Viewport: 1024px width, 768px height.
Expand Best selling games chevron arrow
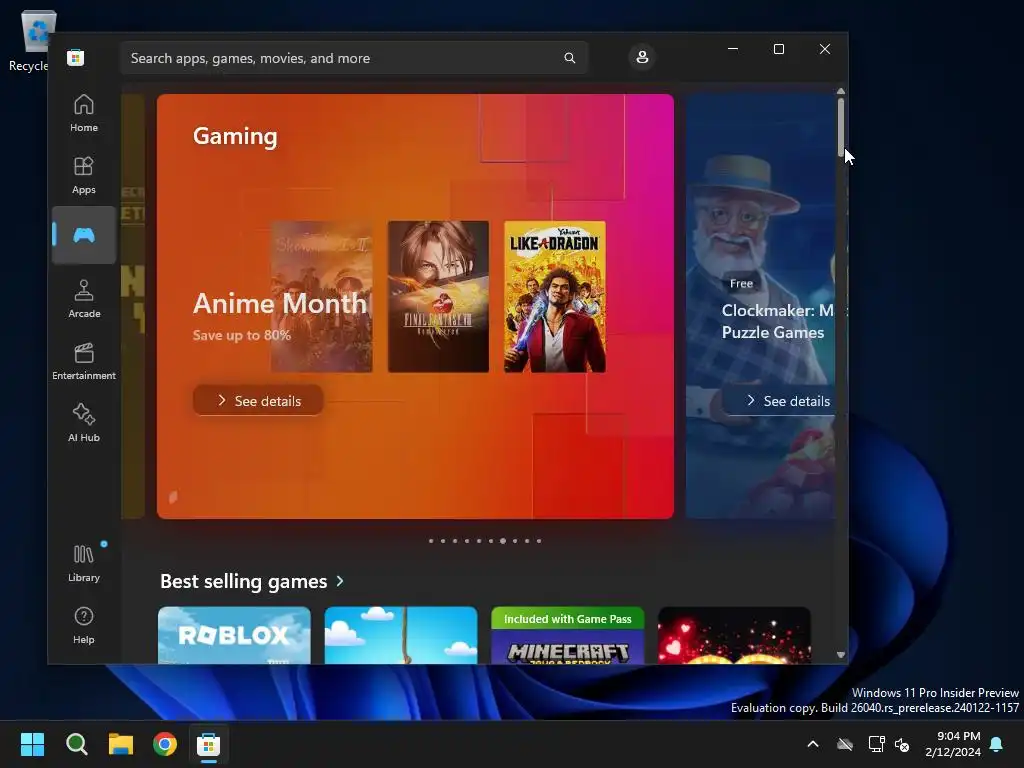pyautogui.click(x=340, y=581)
